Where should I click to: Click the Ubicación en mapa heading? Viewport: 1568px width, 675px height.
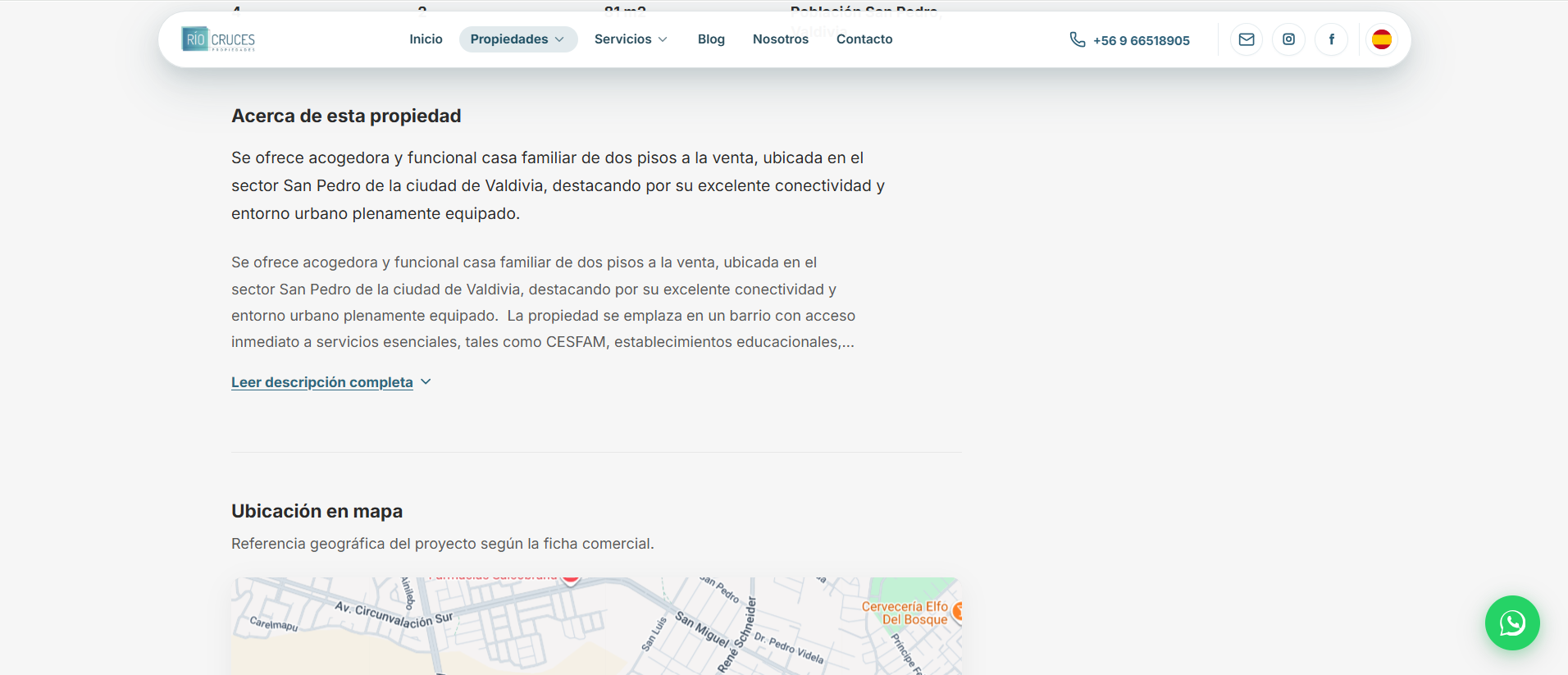317,511
